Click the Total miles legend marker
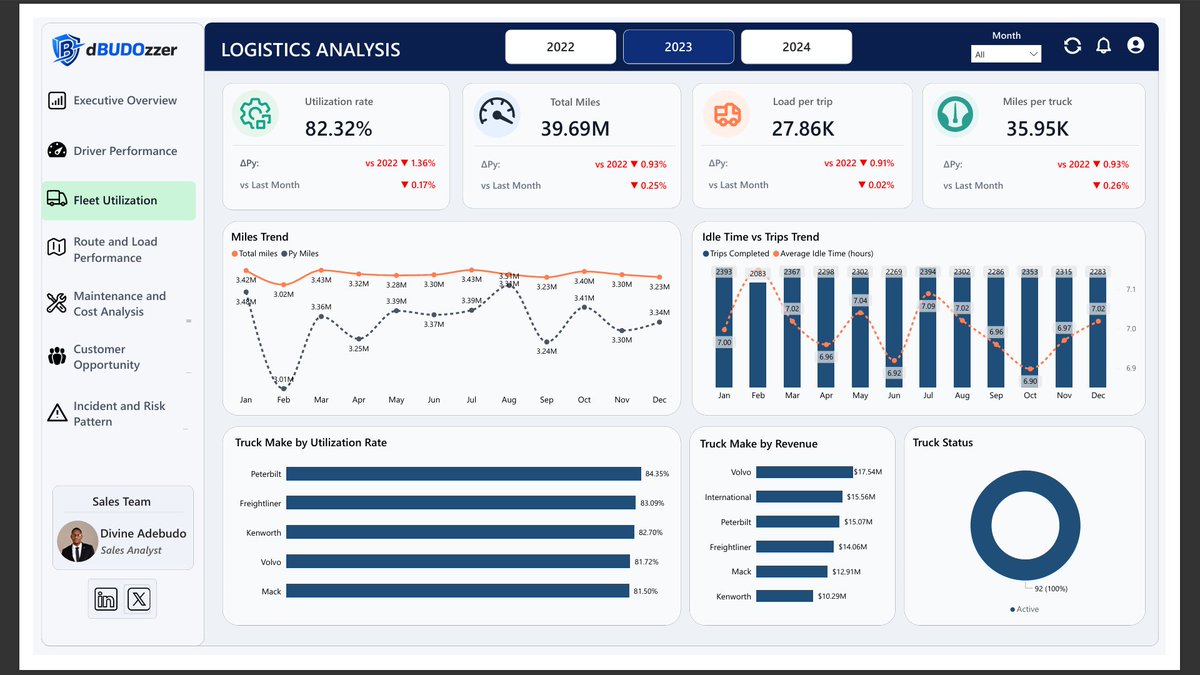 click(234, 254)
